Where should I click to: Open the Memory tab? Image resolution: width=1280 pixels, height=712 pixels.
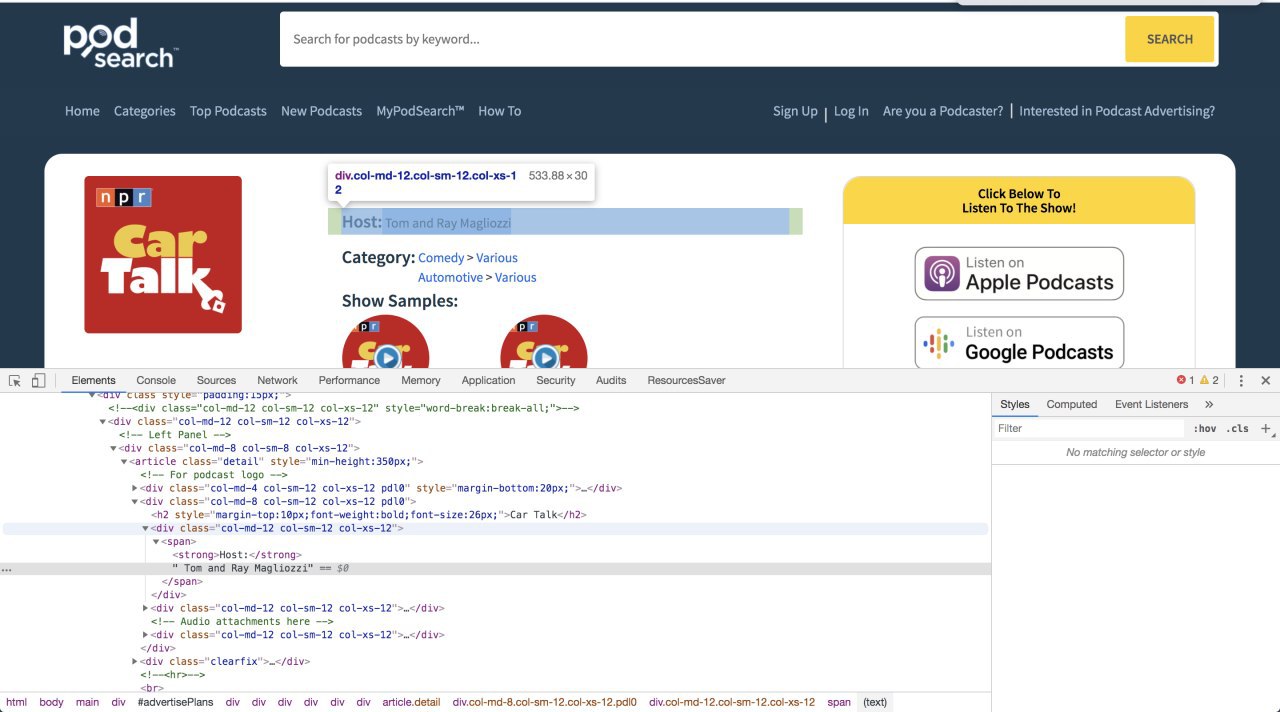421,381
